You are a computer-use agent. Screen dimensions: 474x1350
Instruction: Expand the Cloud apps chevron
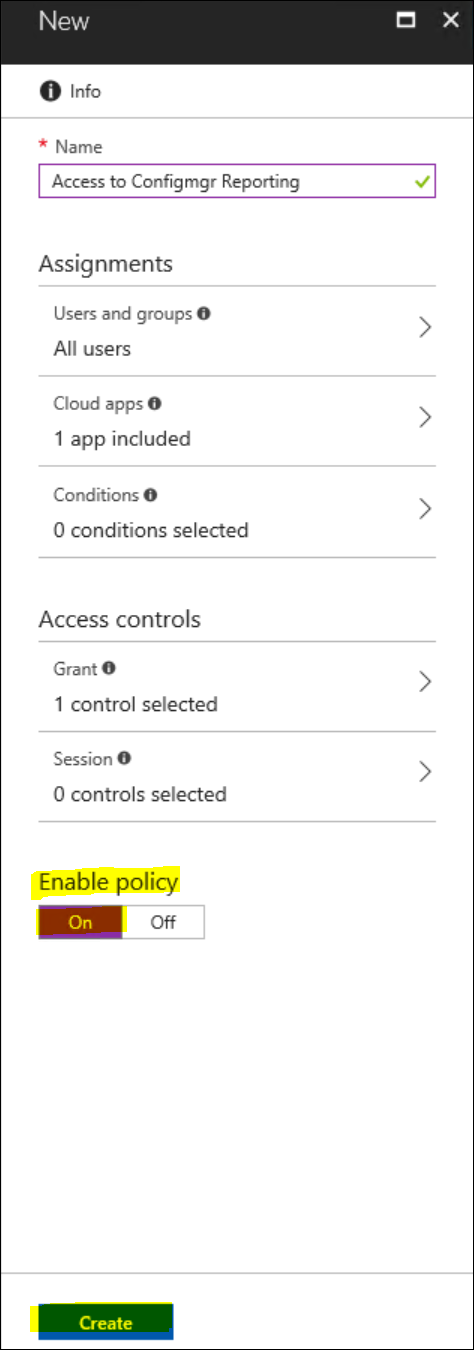(425, 418)
